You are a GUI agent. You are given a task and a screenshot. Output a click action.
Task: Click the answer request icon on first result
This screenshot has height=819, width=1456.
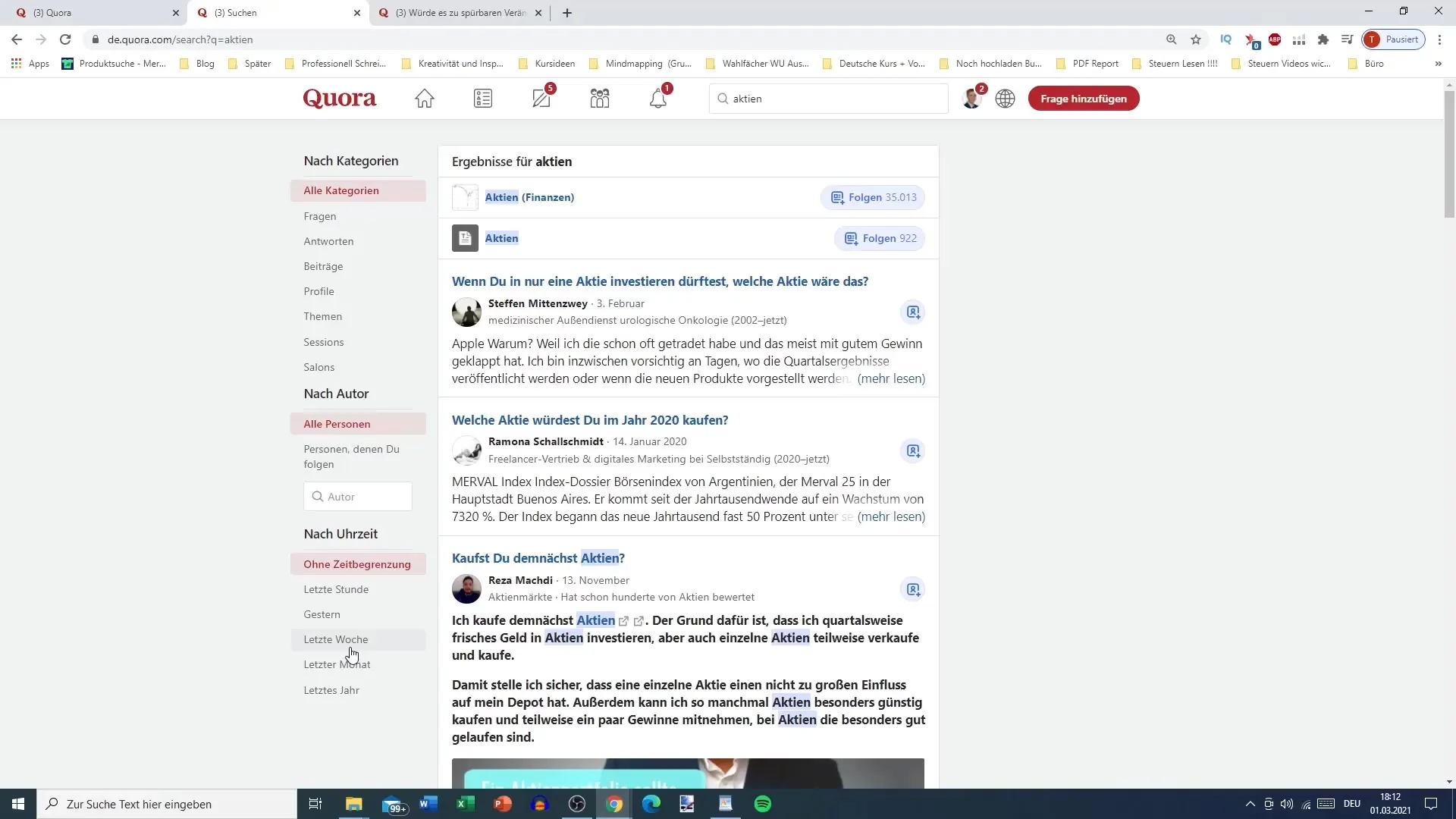[913, 312]
